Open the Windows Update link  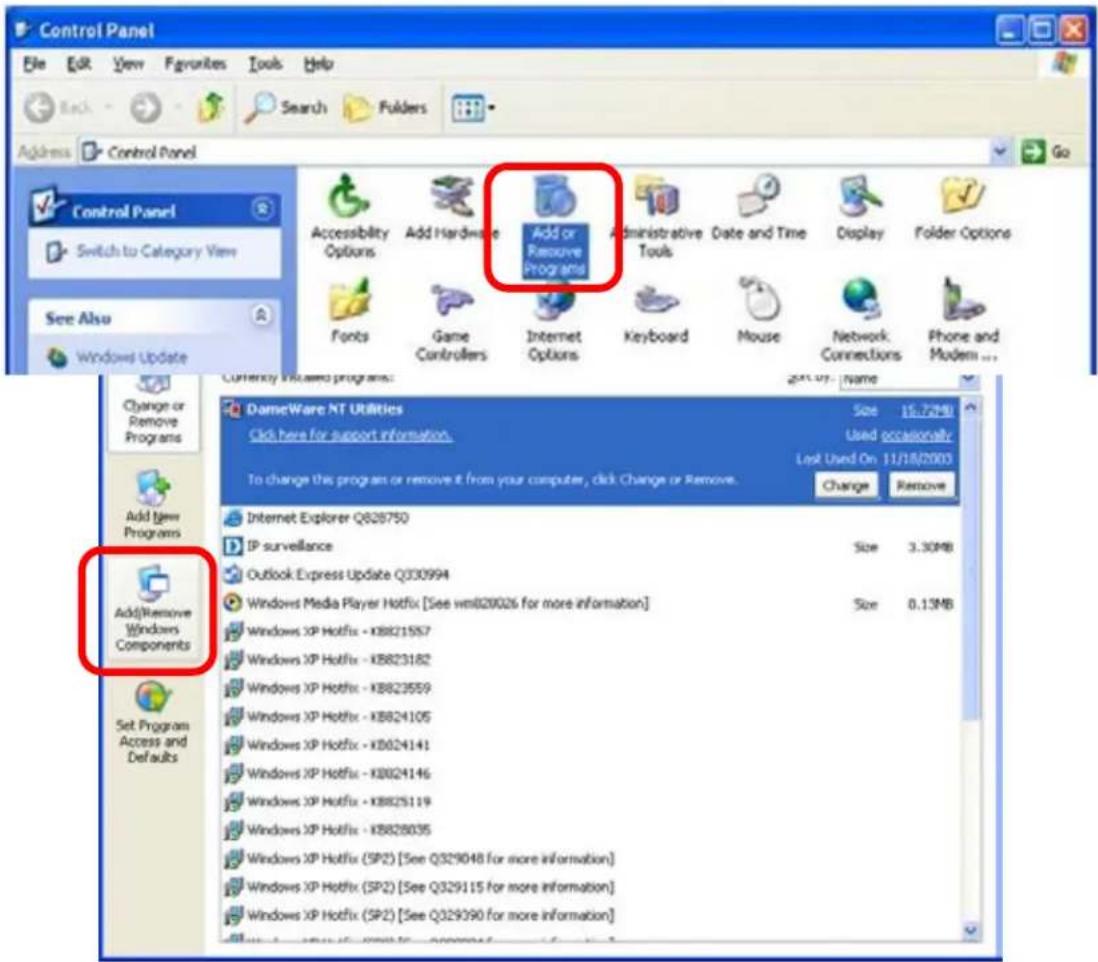tap(131, 357)
